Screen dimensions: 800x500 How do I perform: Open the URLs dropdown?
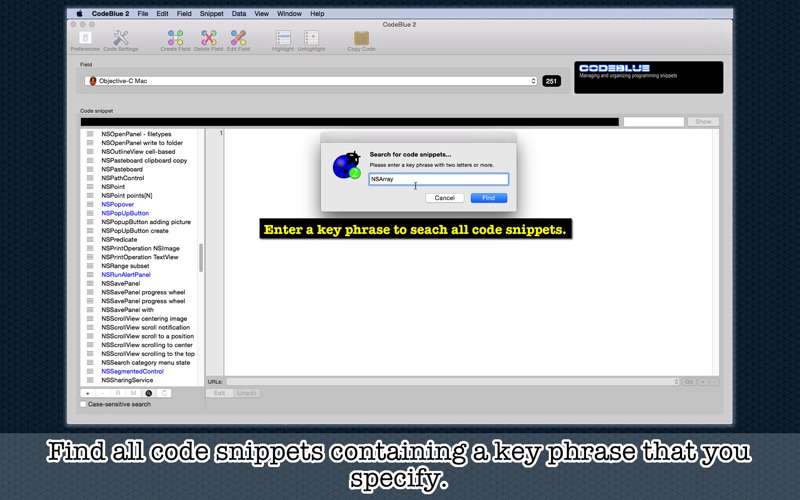pos(453,382)
